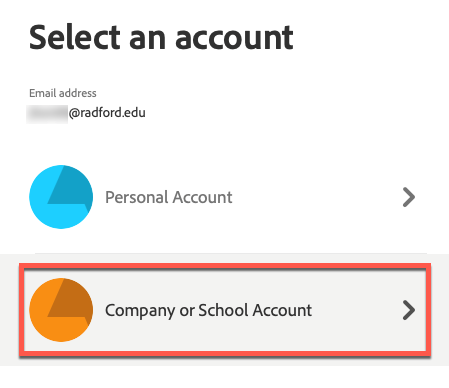
Task: Click the word "Company" in the highlighted option
Action: (140, 311)
